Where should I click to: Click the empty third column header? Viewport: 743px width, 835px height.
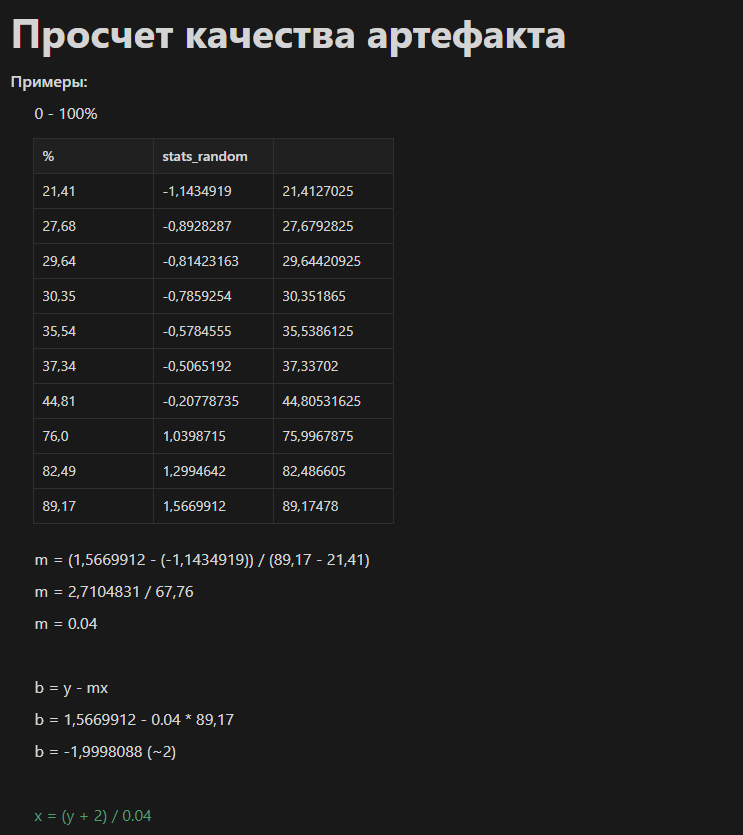(333, 156)
